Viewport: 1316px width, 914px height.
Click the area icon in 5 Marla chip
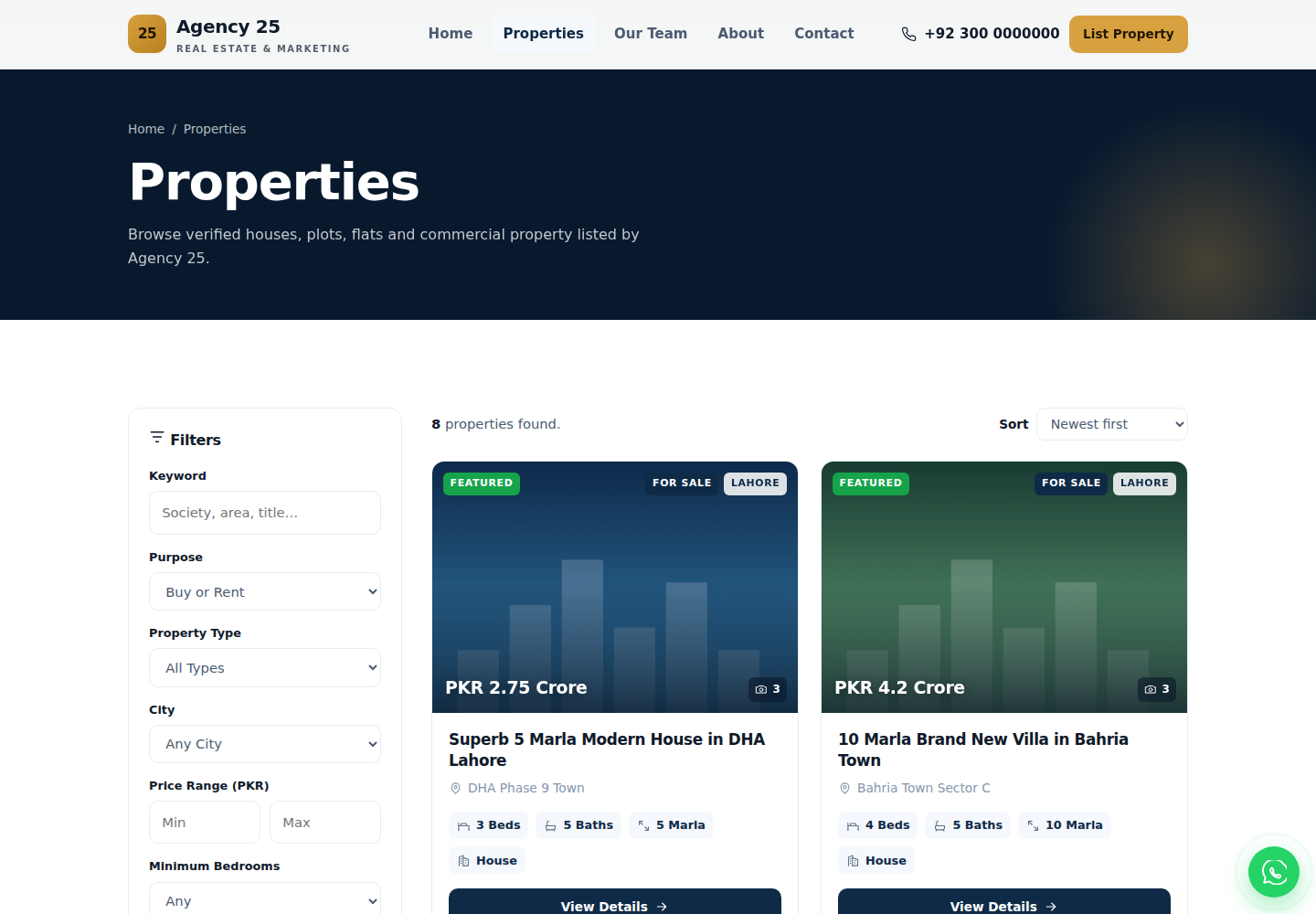(643, 825)
